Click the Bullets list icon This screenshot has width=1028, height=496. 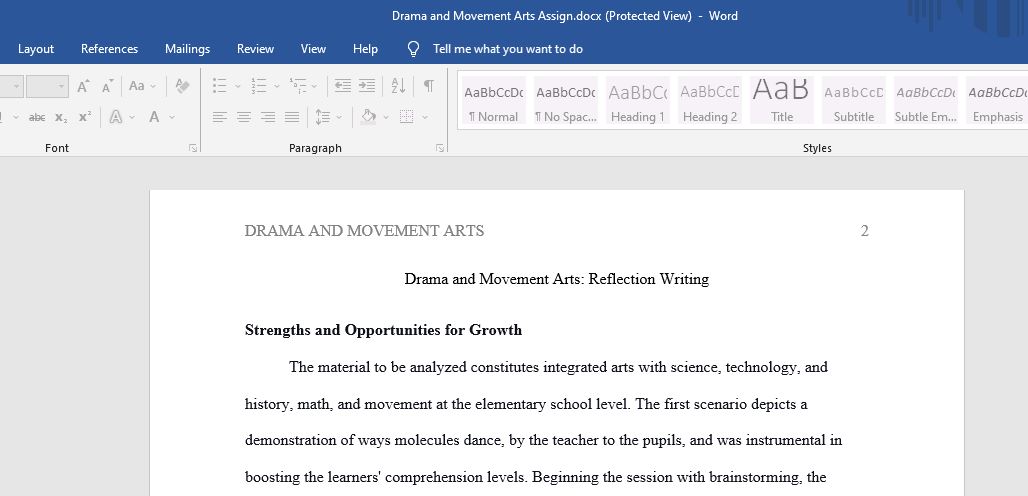[220, 86]
